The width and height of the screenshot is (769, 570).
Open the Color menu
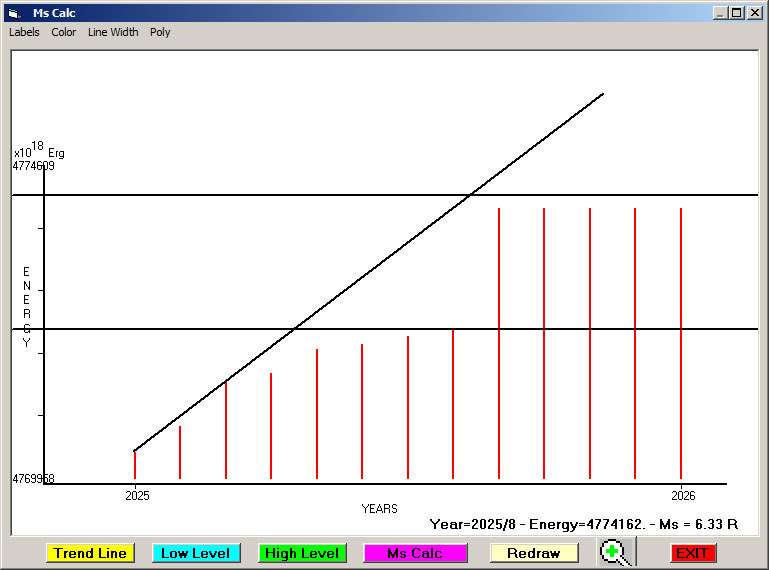(64, 32)
